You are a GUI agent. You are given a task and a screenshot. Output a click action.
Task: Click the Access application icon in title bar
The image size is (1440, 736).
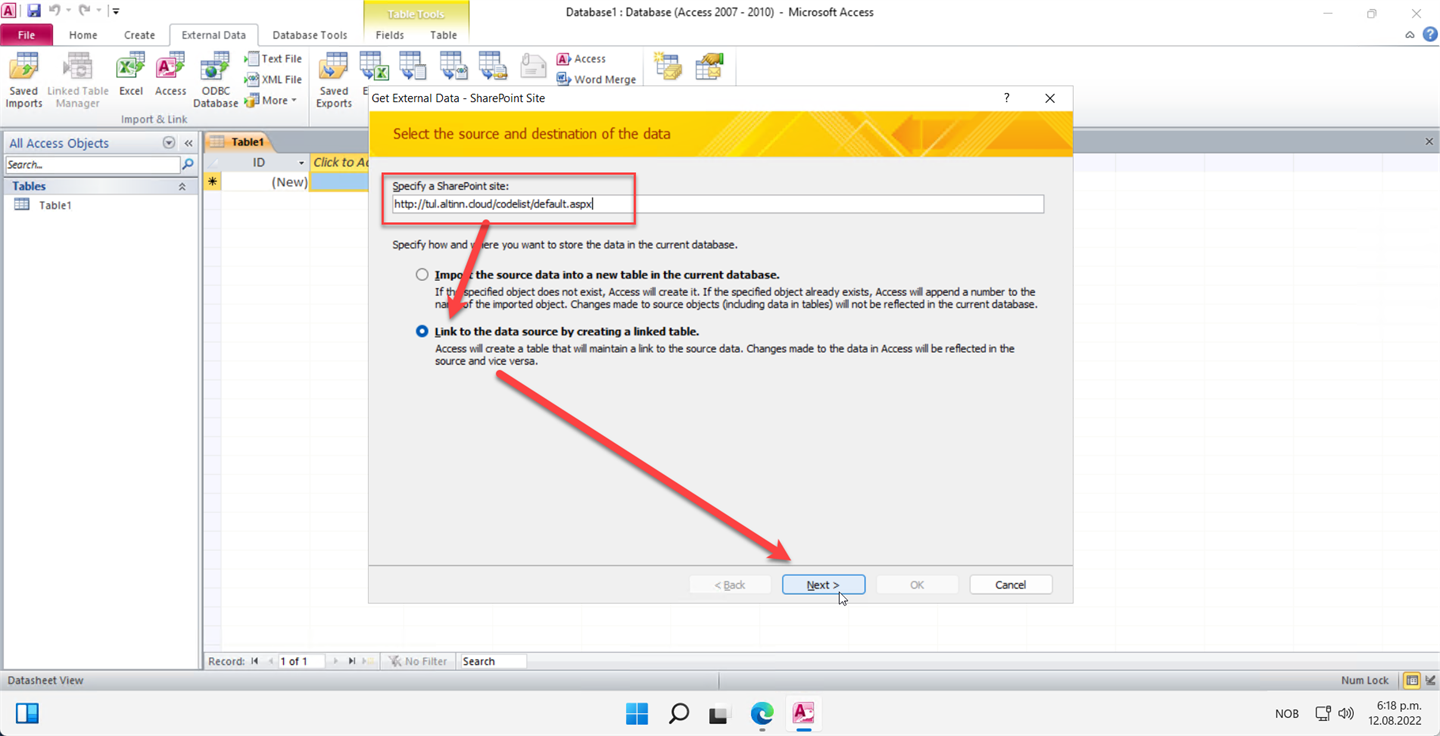coord(10,11)
